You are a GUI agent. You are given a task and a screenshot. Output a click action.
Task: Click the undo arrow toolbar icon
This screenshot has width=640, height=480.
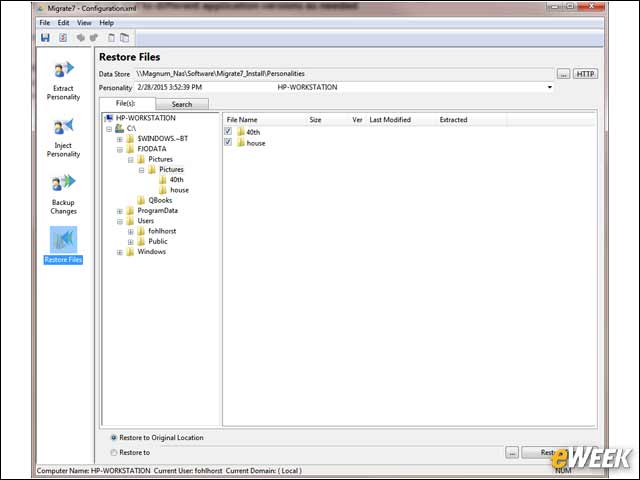click(80, 38)
